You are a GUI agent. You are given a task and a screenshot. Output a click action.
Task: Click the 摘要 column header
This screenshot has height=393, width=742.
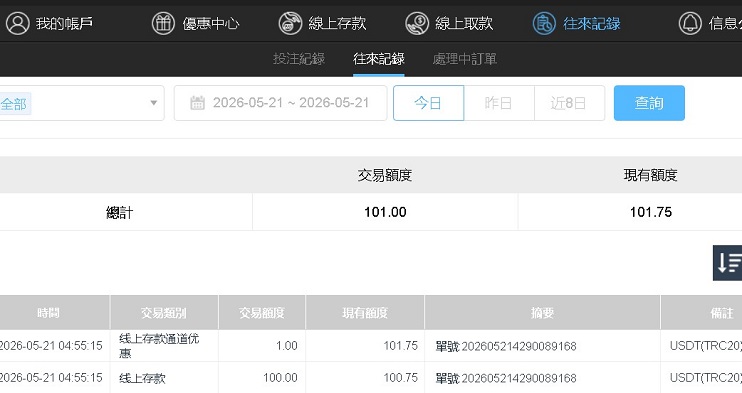[x=542, y=313]
